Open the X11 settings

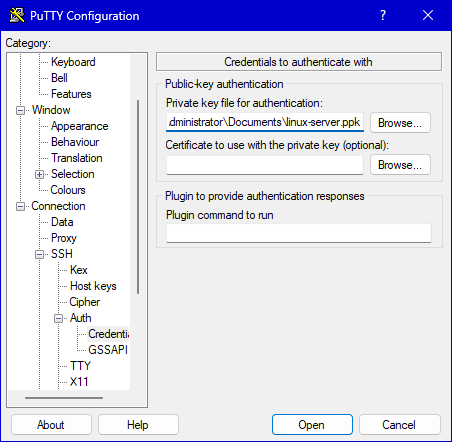coord(79,382)
